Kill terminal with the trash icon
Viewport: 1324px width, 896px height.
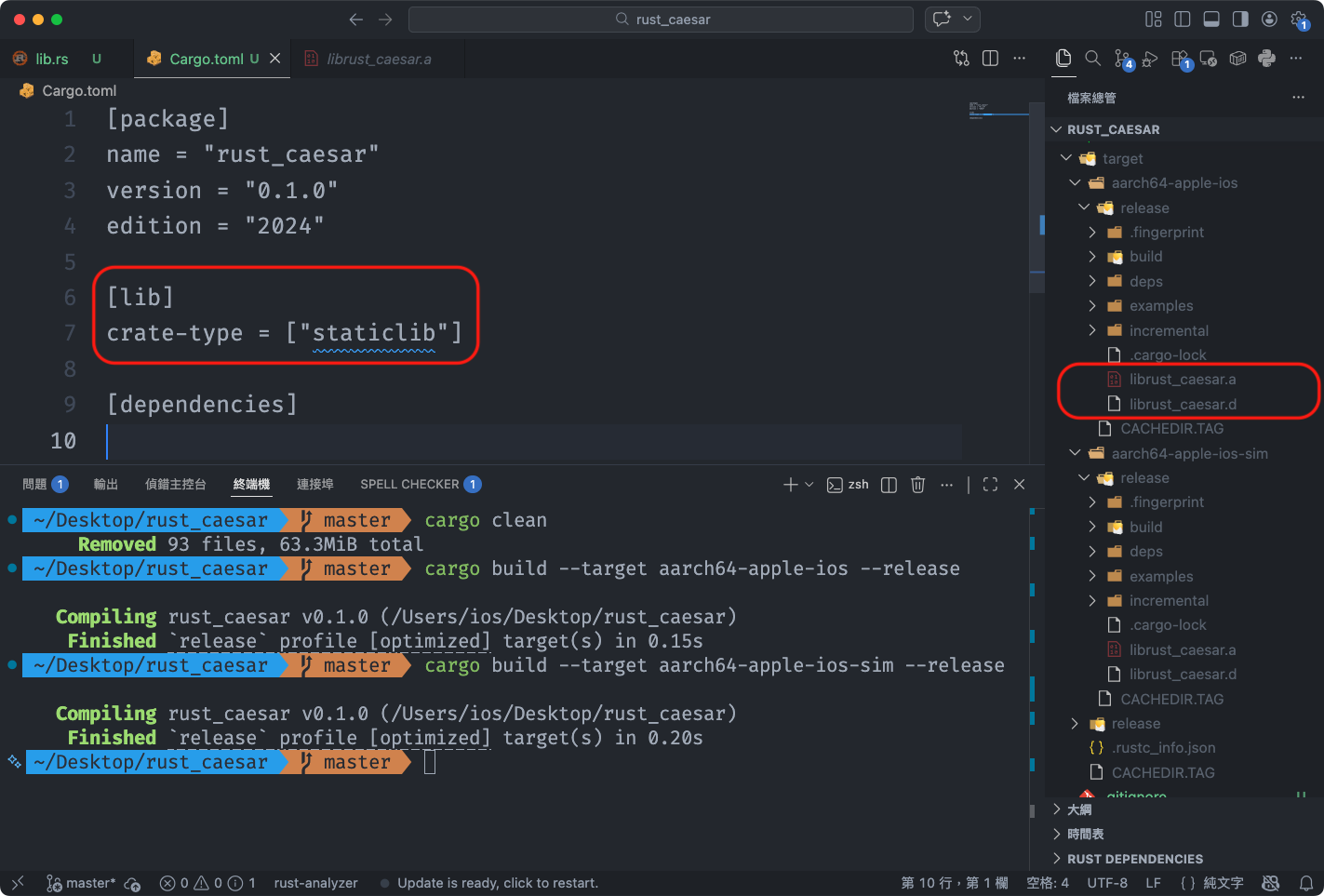click(917, 485)
